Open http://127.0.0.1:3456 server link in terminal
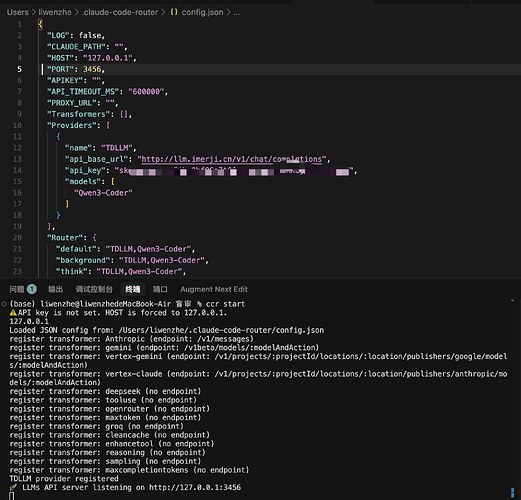 (195, 487)
